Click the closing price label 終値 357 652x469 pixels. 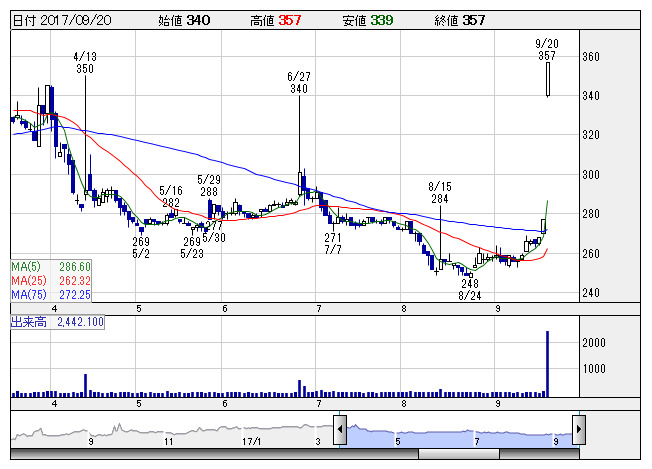point(460,20)
